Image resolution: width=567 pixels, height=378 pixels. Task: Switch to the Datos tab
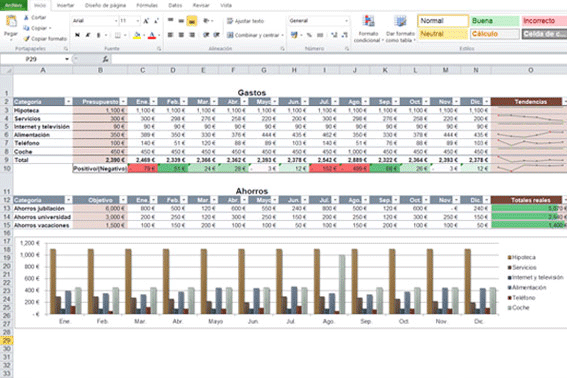pyautogui.click(x=175, y=5)
